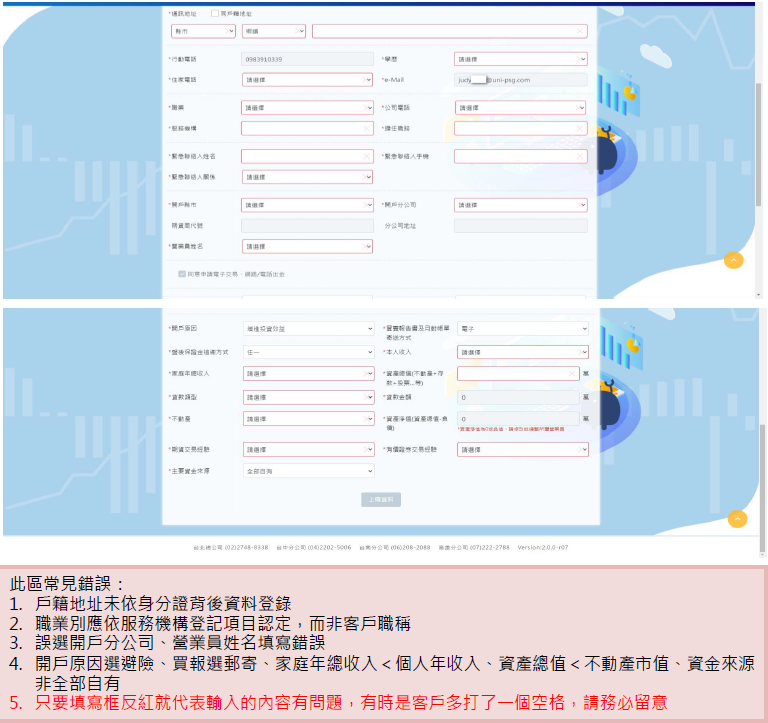Screen dimensions: 768x723
Task: Expand the 開戶原因 dropdown
Action: pos(306,328)
